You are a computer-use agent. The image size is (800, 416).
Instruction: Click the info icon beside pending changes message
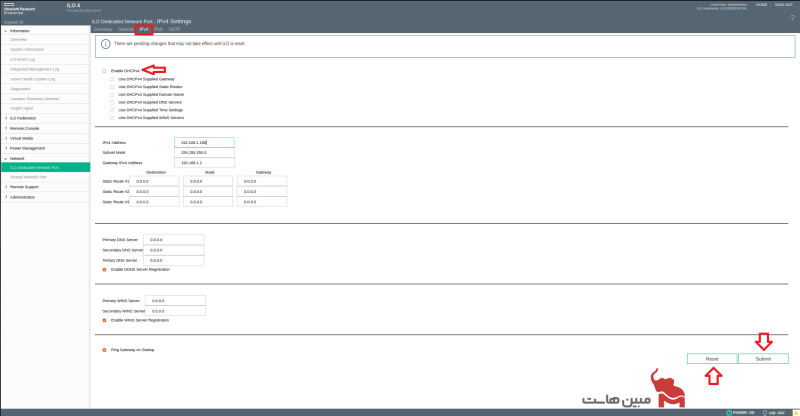pyautogui.click(x=105, y=44)
